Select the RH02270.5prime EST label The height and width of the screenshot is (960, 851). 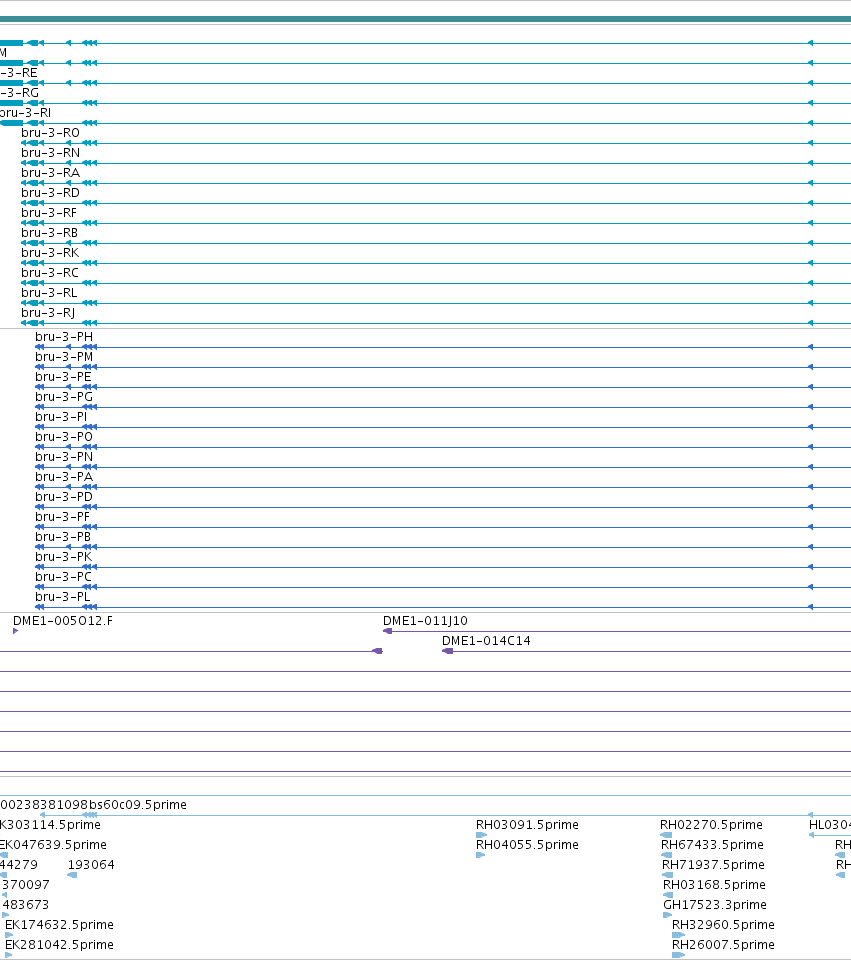click(711, 825)
